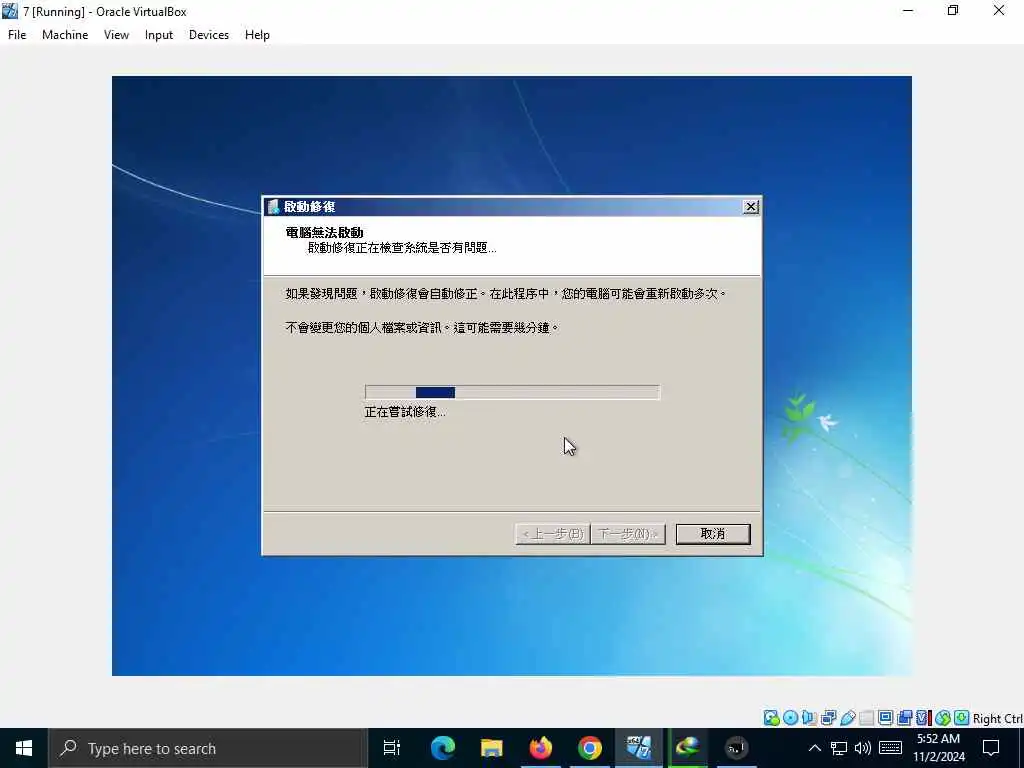Launch Firefox from the taskbar
1024x768 pixels.
click(541, 748)
